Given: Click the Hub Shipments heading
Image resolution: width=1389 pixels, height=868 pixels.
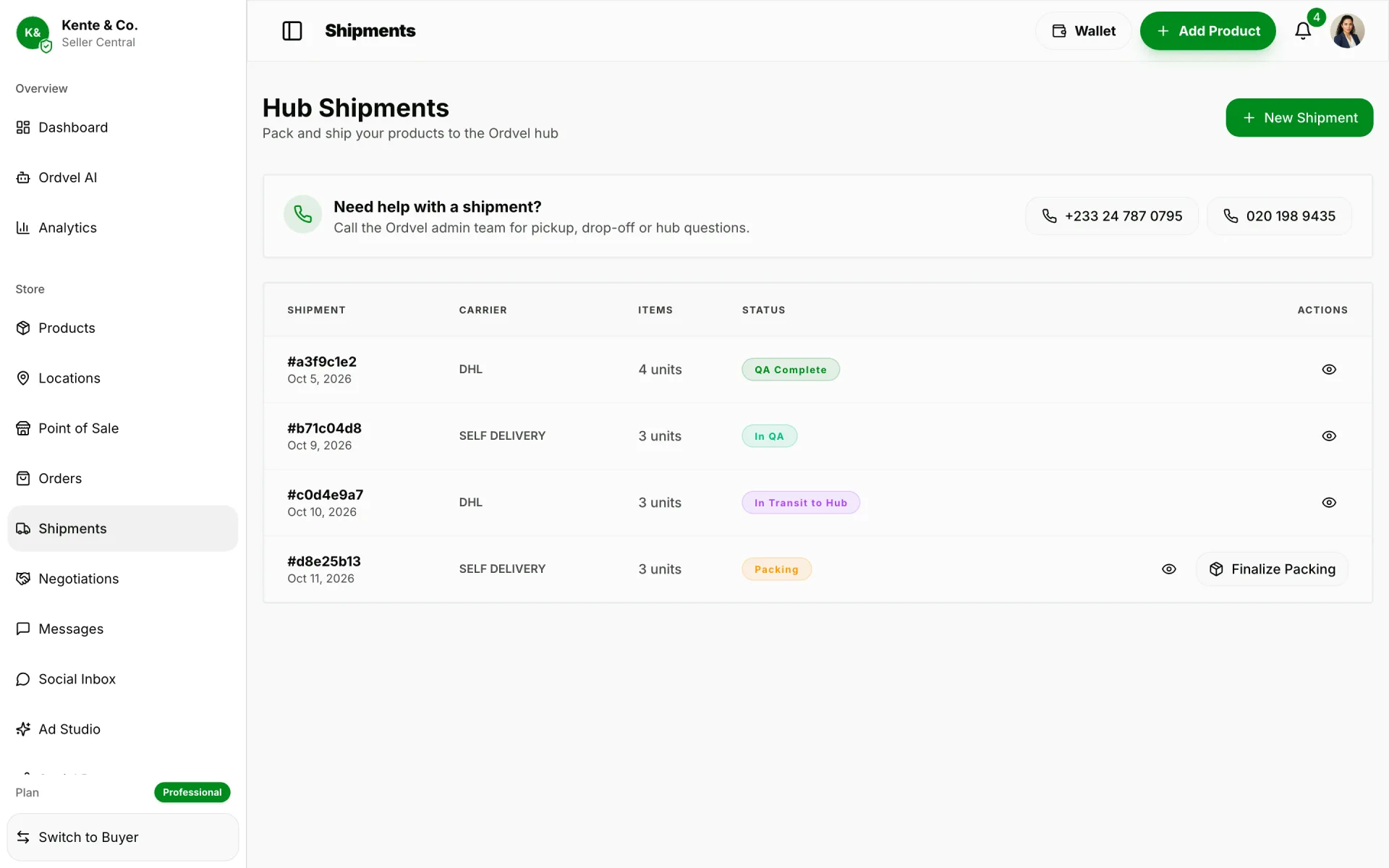Looking at the screenshot, I should tap(355, 108).
